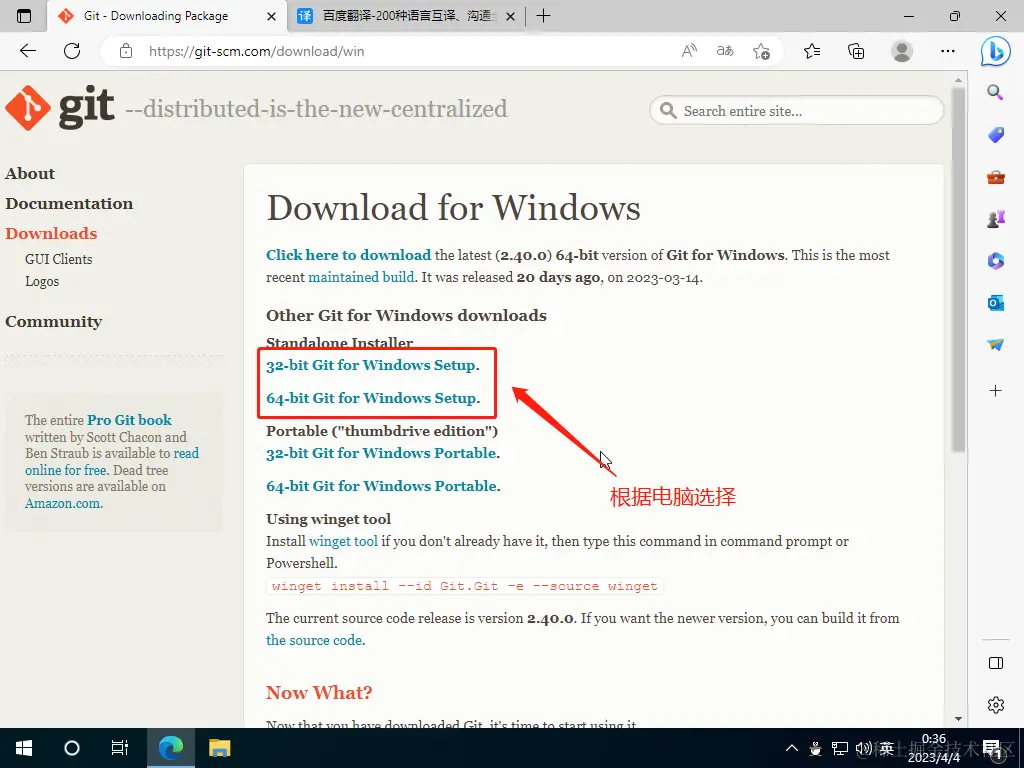1024x768 pixels.
Task: Close the 百度翻译 tab
Action: click(x=511, y=16)
